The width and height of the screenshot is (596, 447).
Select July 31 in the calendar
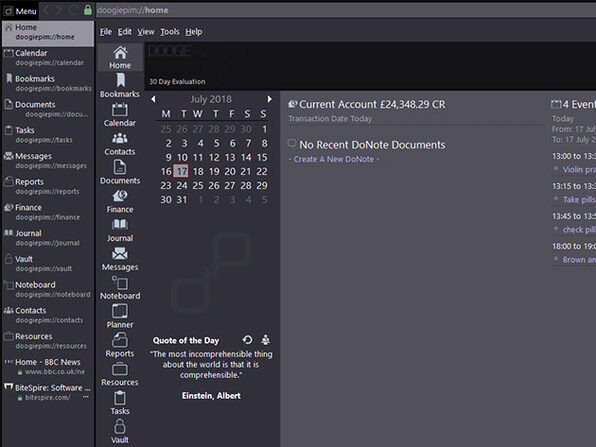click(x=182, y=200)
